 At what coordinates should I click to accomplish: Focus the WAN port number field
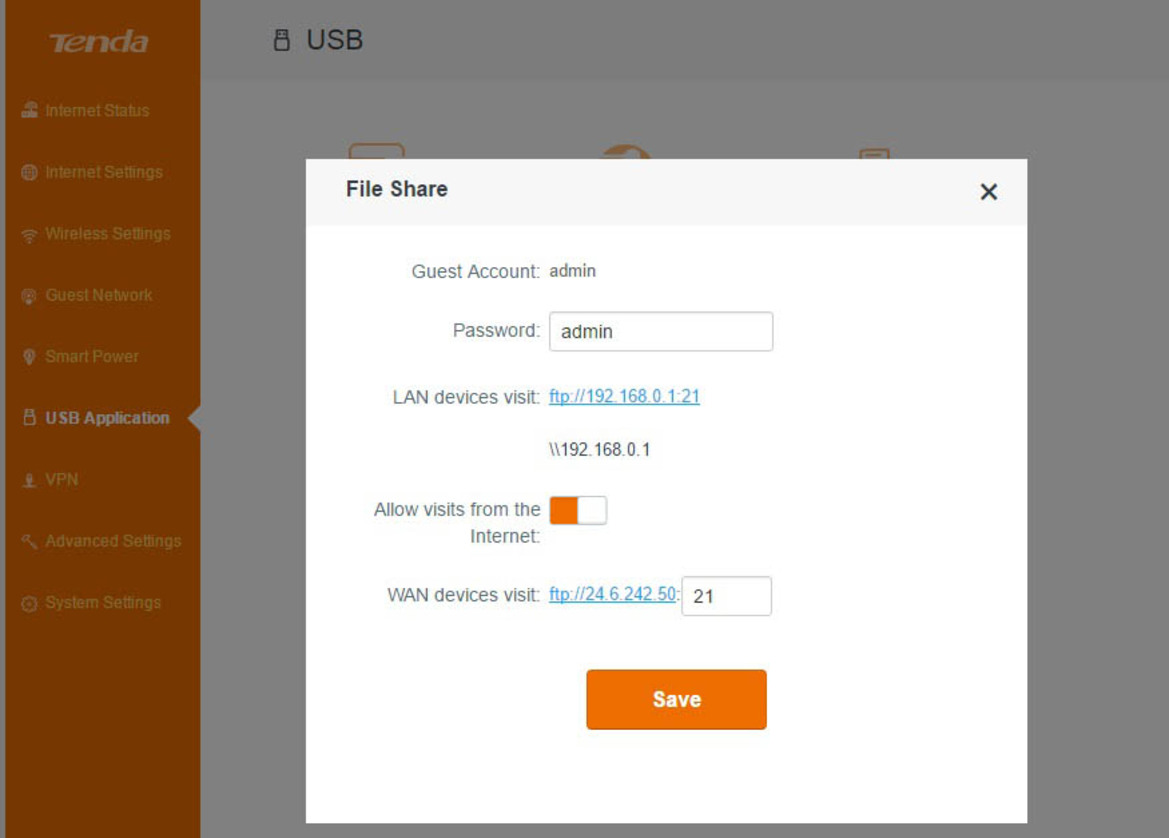pos(726,596)
